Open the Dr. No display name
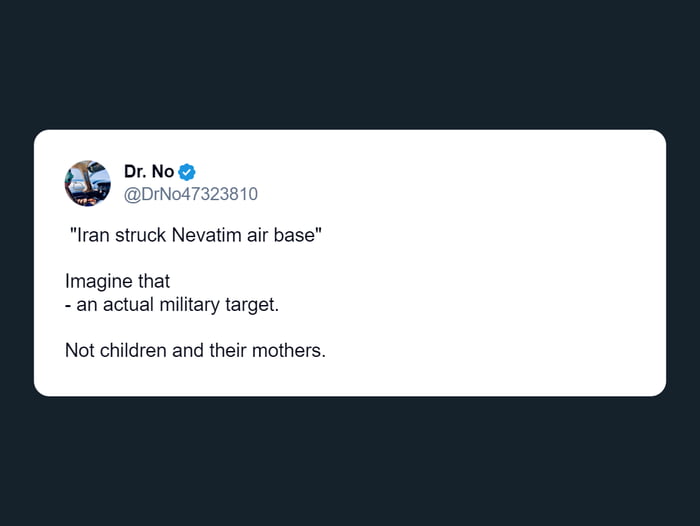This screenshot has height=526, width=700. [149, 171]
